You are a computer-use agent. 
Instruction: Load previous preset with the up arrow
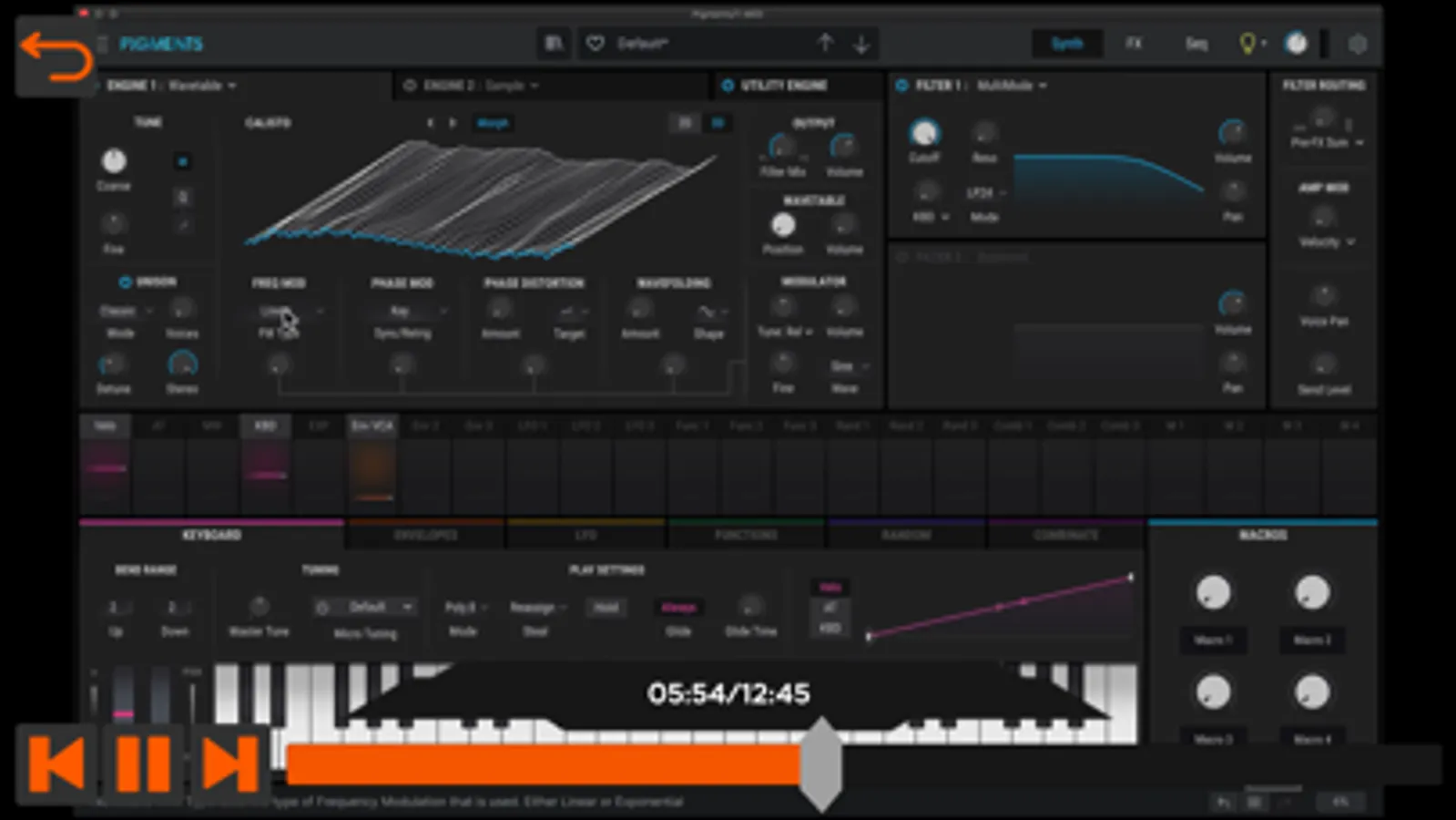pyautogui.click(x=825, y=43)
